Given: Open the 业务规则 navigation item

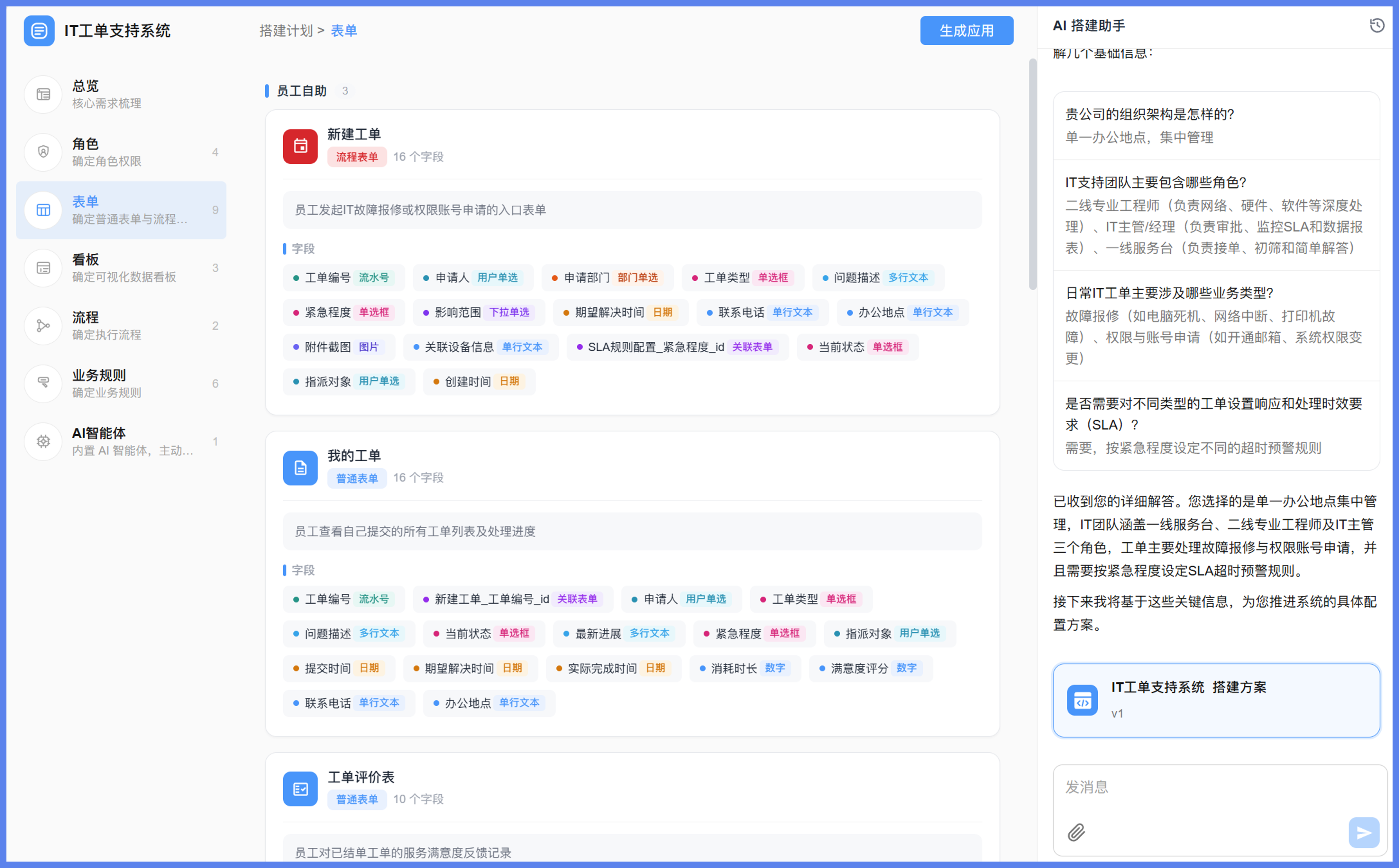Looking at the screenshot, I should [121, 384].
